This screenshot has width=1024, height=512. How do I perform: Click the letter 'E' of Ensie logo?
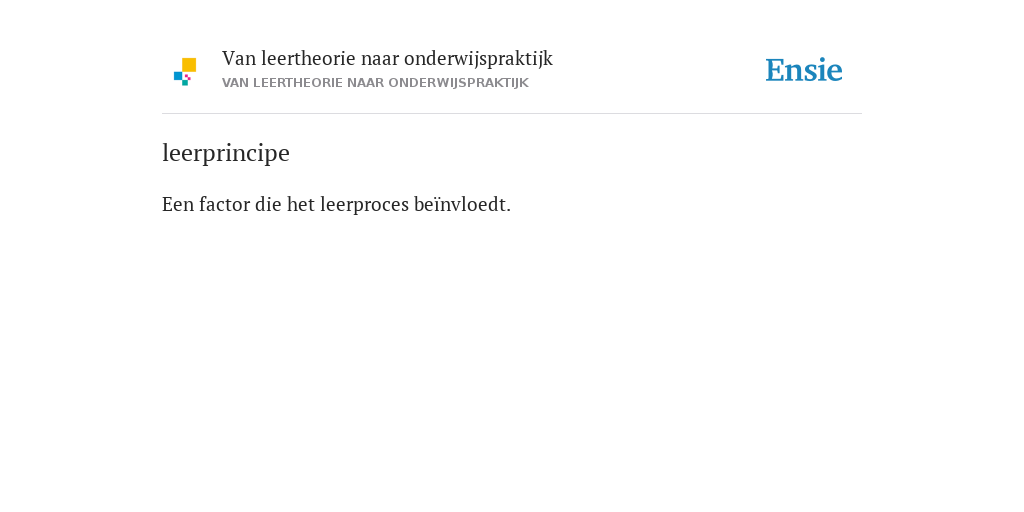(x=775, y=70)
